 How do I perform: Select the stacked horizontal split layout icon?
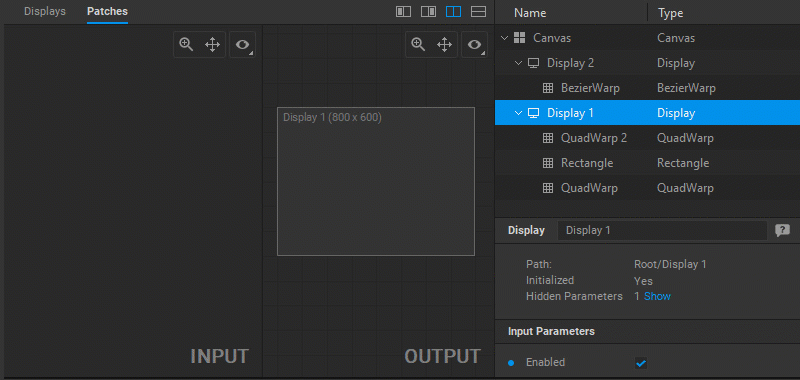point(478,12)
